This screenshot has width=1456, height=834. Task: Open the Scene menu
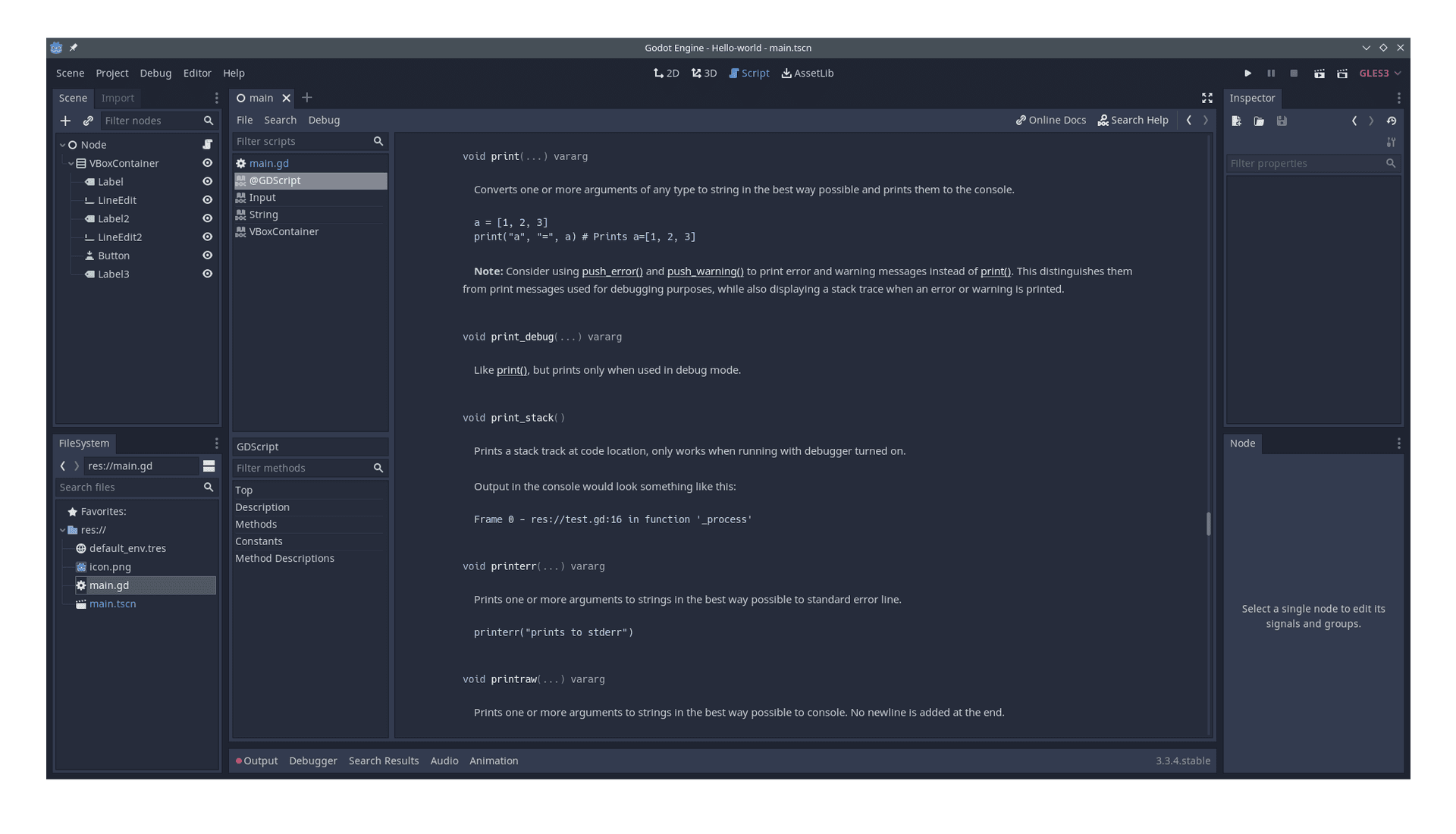(70, 73)
